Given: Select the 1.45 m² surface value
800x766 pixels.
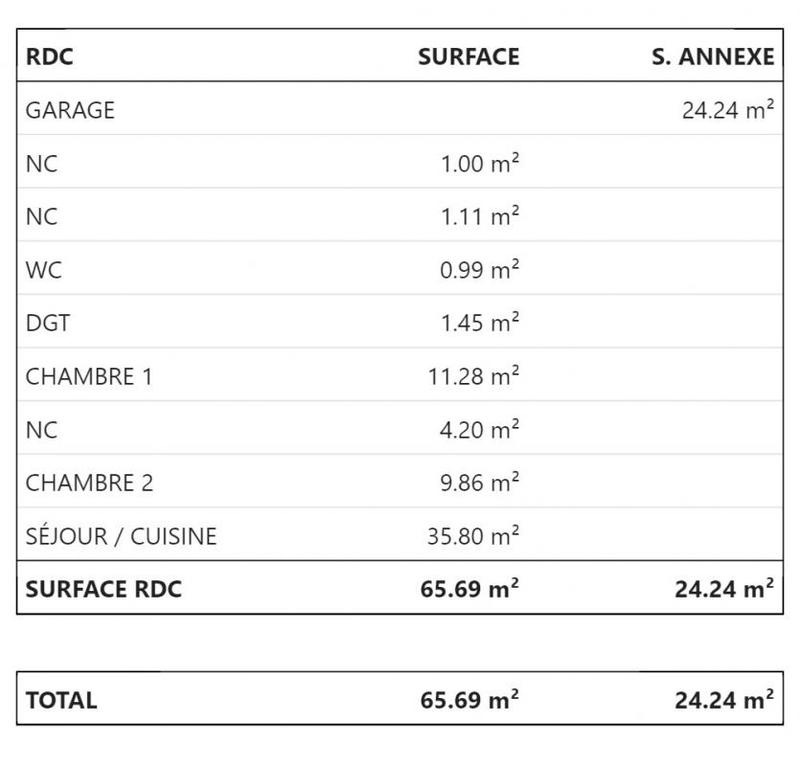Looking at the screenshot, I should [x=479, y=323].
